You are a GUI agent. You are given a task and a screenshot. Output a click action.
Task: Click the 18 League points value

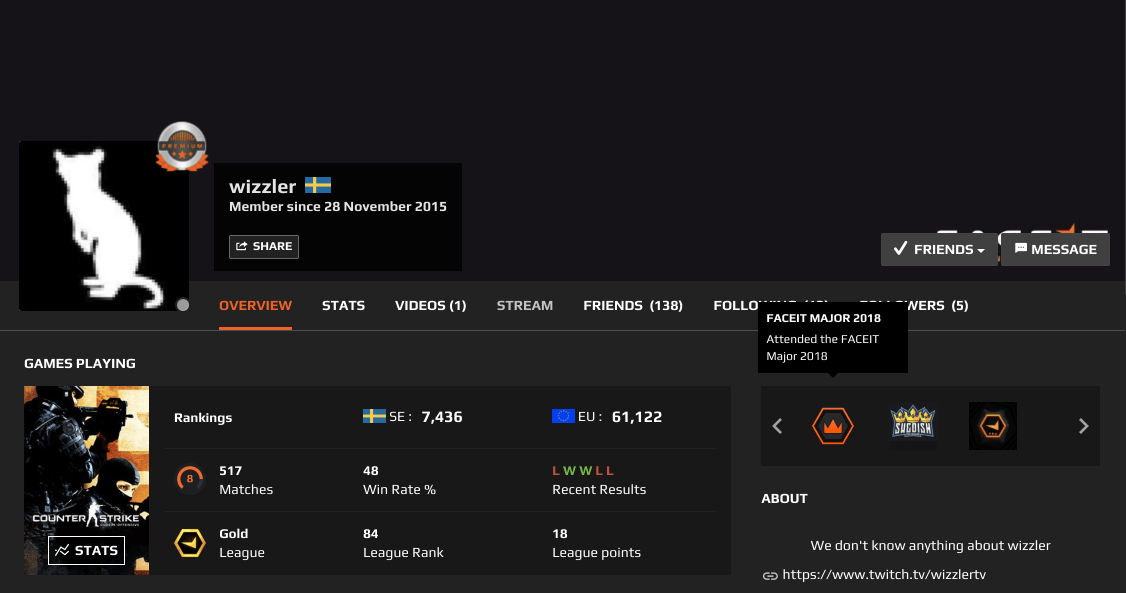559,533
